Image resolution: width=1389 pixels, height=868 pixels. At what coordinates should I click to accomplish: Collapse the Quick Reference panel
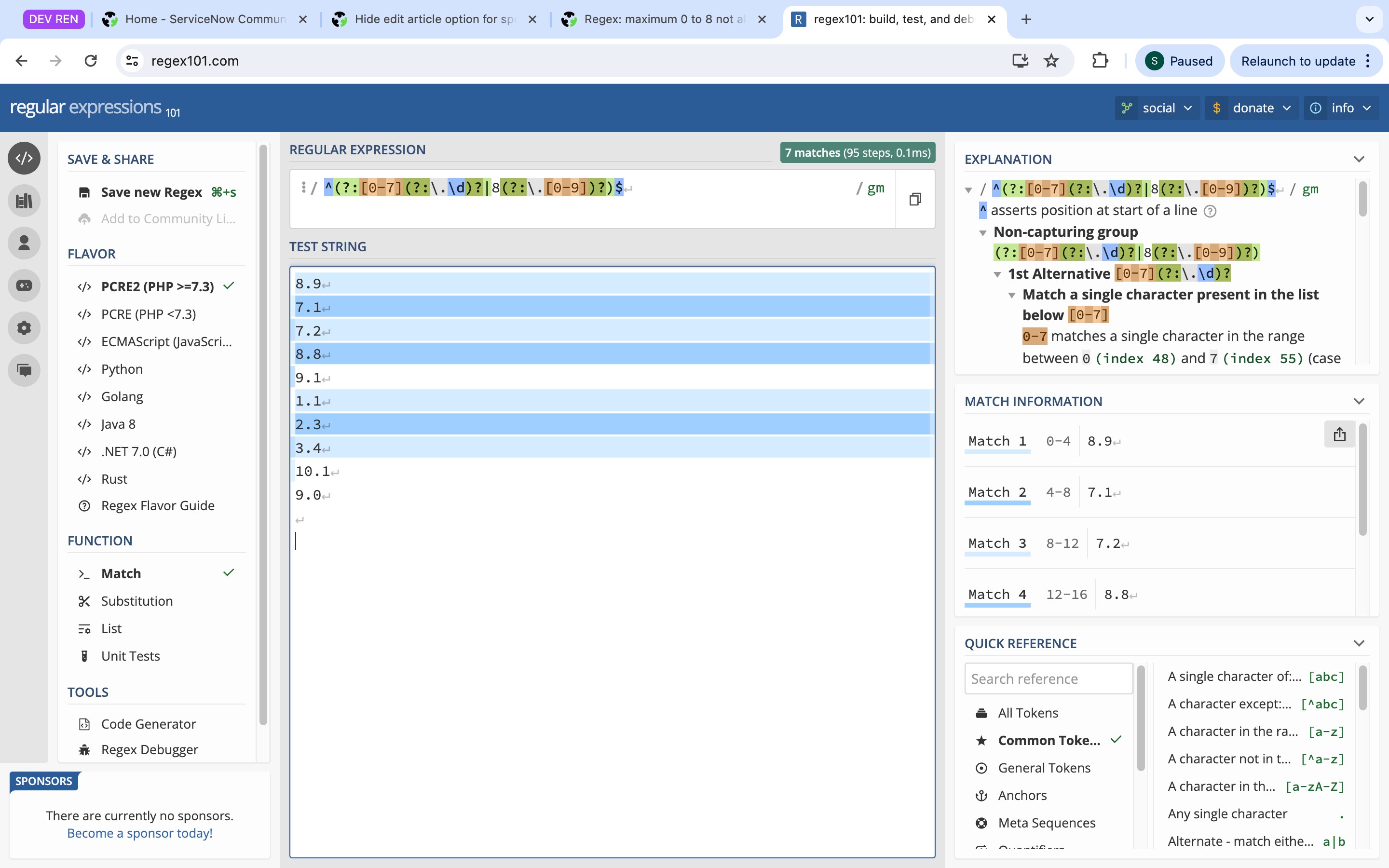tap(1359, 644)
